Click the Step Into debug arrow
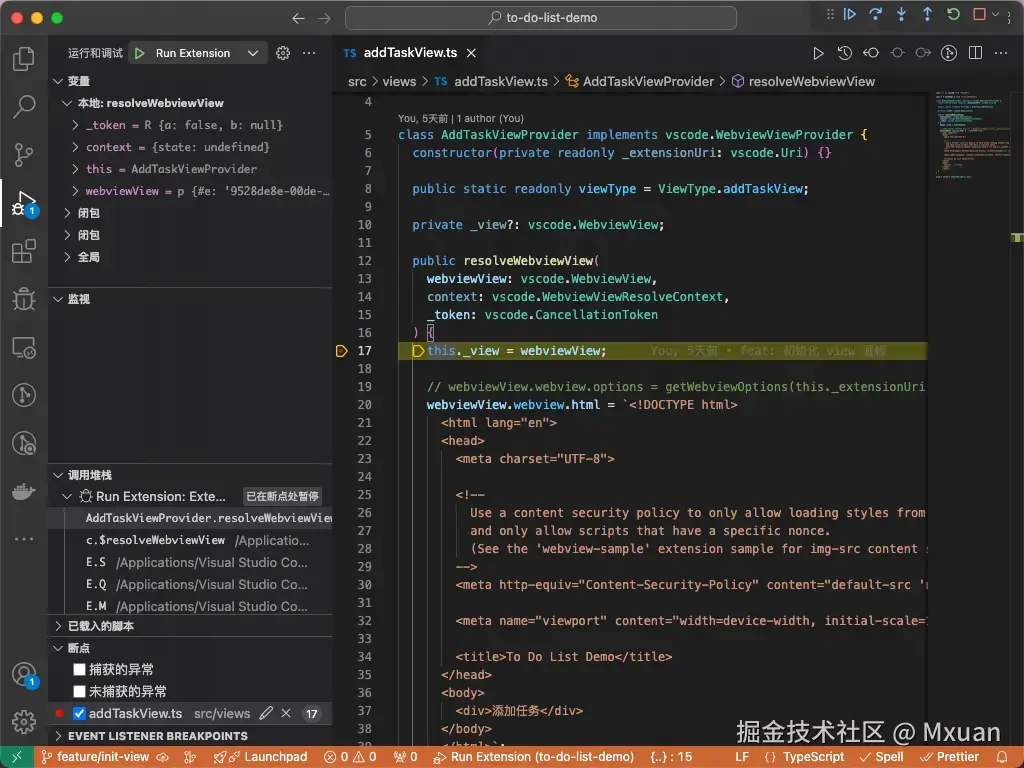This screenshot has width=1024, height=768. [902, 15]
